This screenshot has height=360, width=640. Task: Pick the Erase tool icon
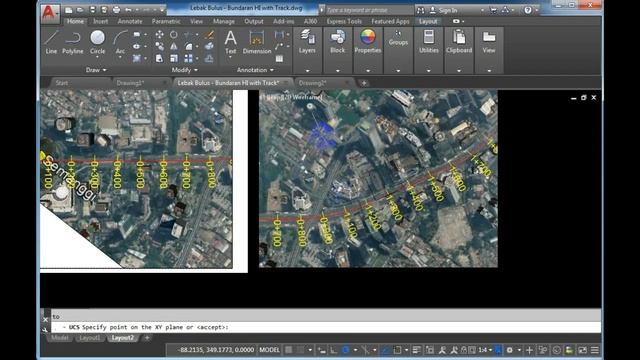[209, 35]
